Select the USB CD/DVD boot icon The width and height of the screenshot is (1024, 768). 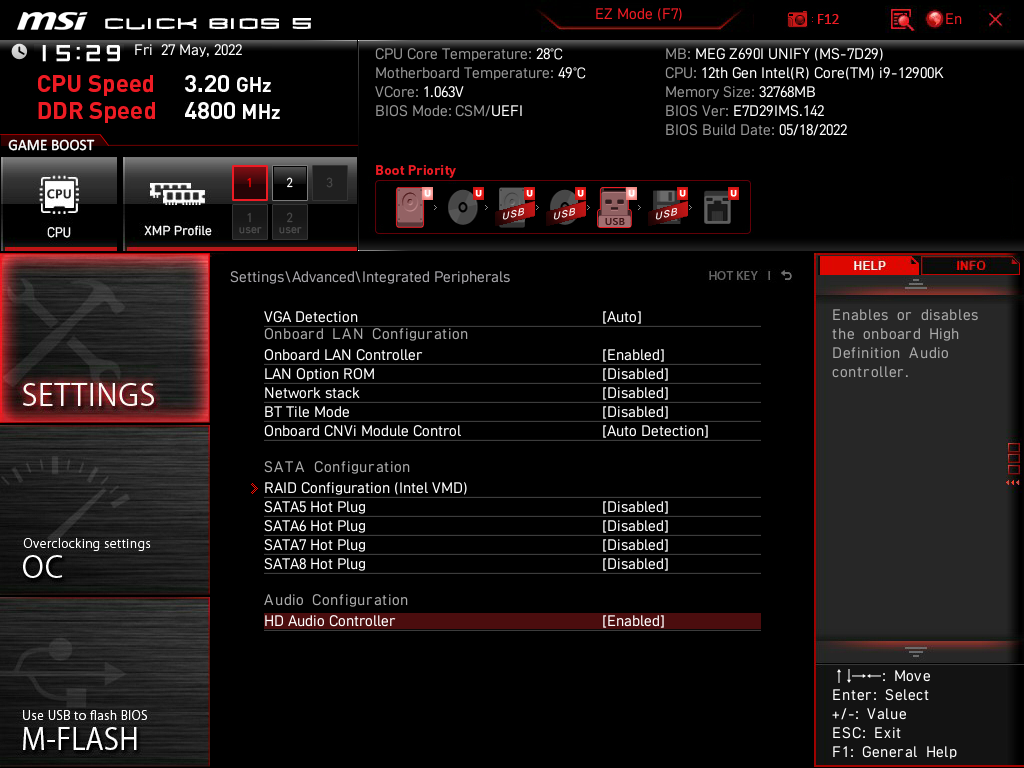(x=566, y=207)
